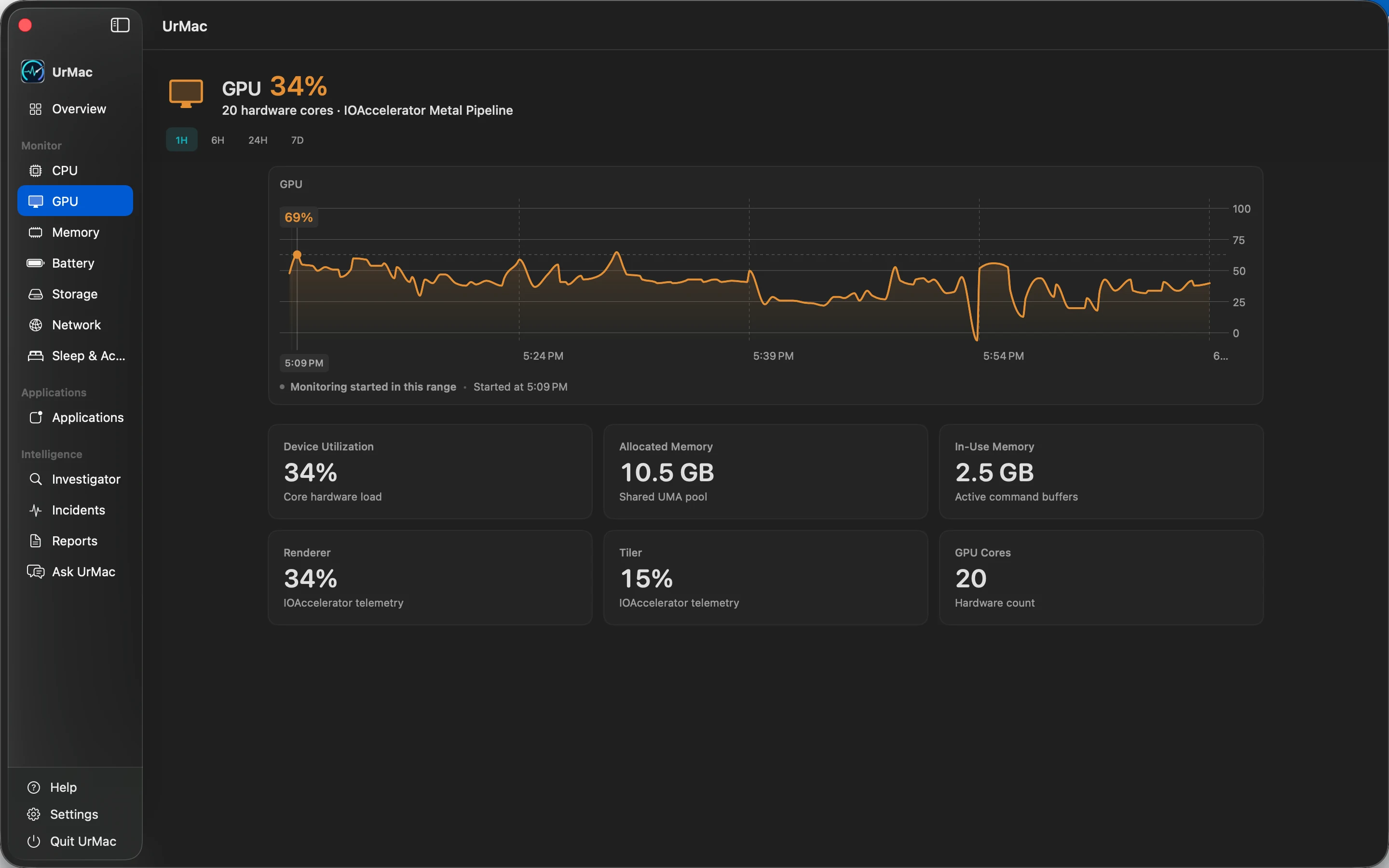Click the "Started at 5:09 PM" text
This screenshot has height=868, width=1389.
(x=520, y=387)
